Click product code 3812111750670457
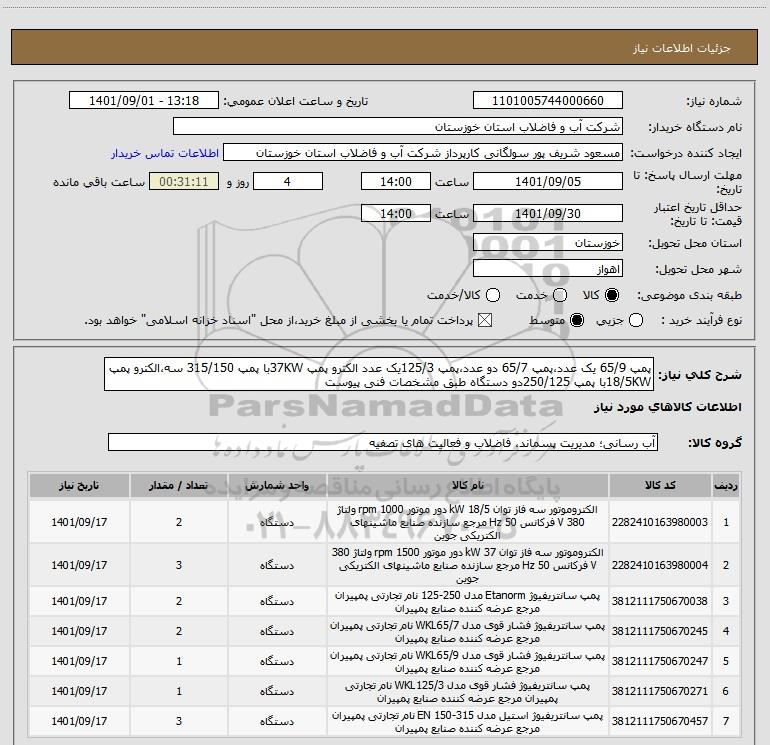 coord(660,721)
